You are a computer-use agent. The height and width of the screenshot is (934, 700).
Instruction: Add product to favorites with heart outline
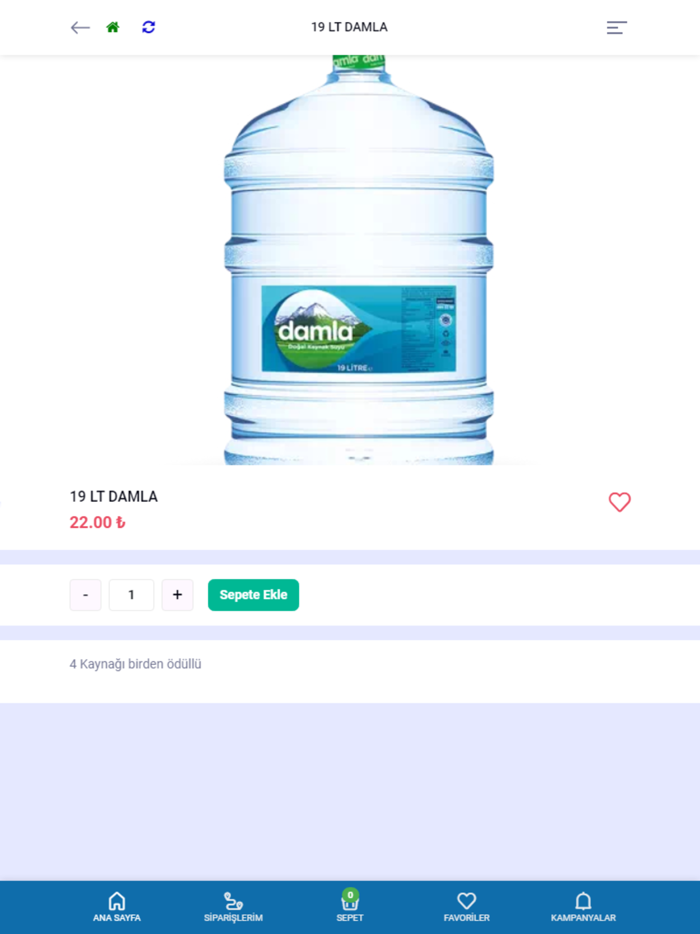coord(620,502)
